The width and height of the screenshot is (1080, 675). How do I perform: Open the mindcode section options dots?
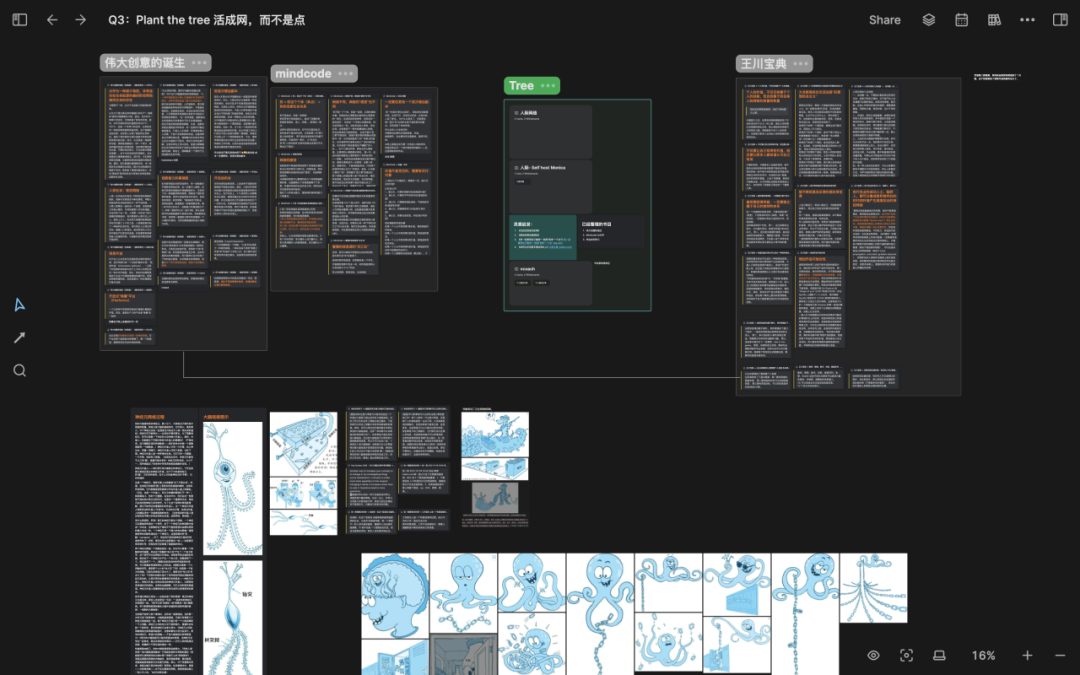[346, 74]
